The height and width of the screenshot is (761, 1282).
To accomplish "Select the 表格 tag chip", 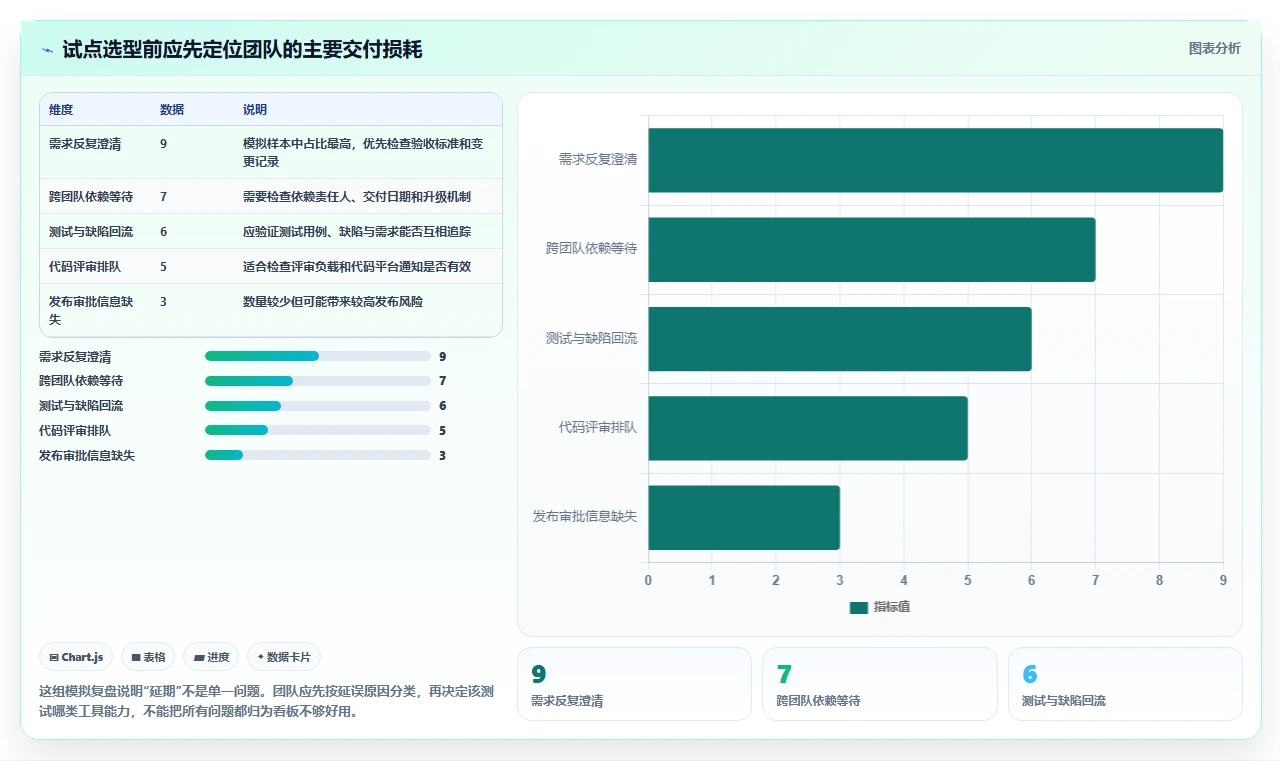I will click(148, 657).
